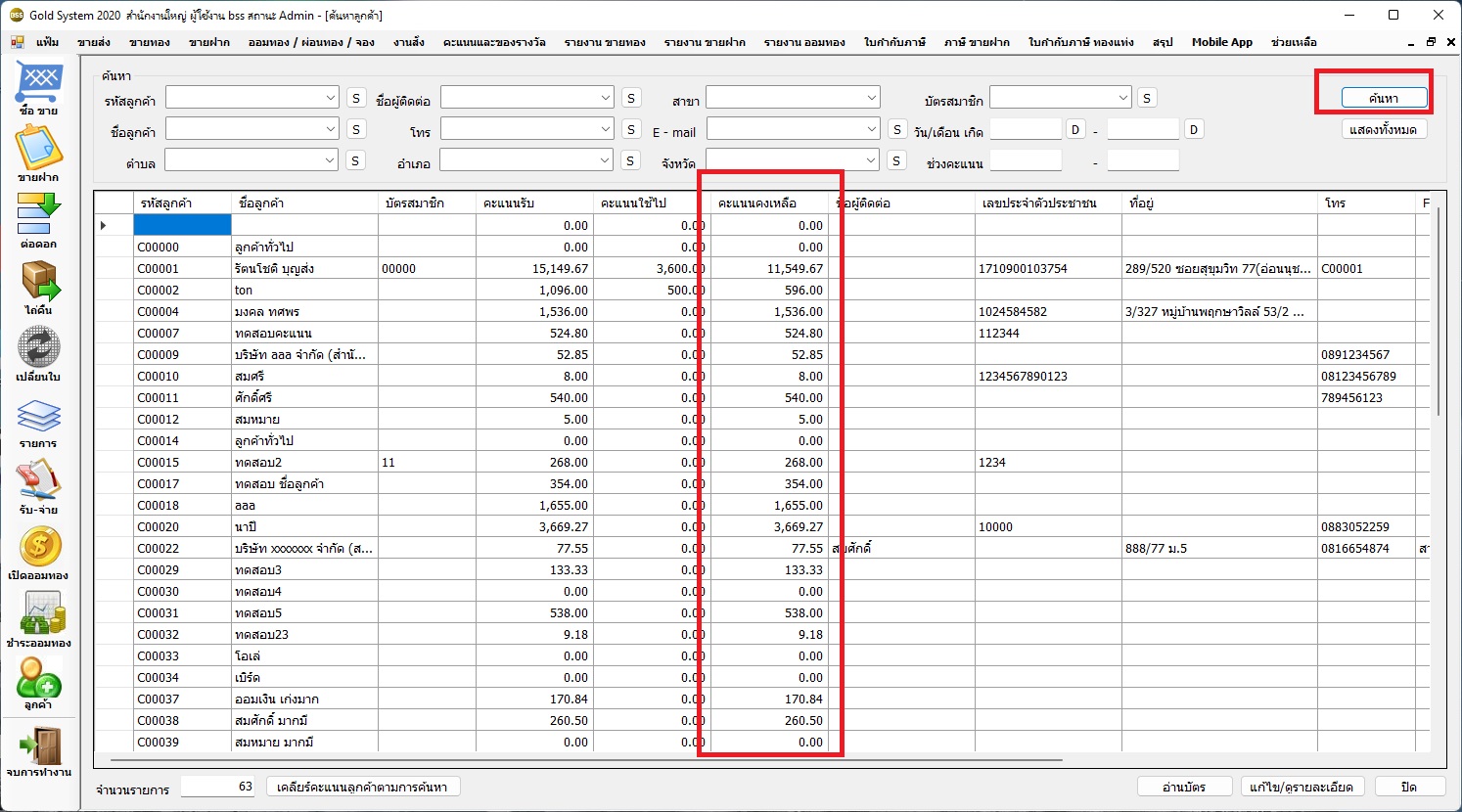
Task: Open the สรุป menu
Action: click(x=1163, y=42)
